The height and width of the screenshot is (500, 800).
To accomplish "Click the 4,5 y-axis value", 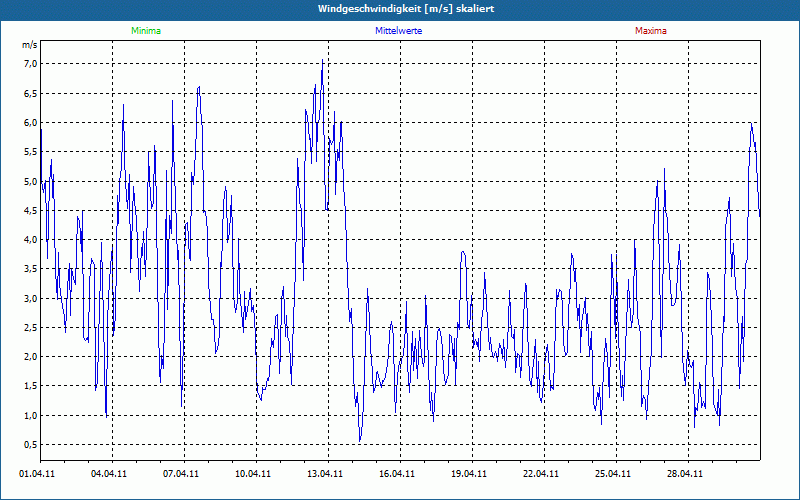I will (31, 210).
